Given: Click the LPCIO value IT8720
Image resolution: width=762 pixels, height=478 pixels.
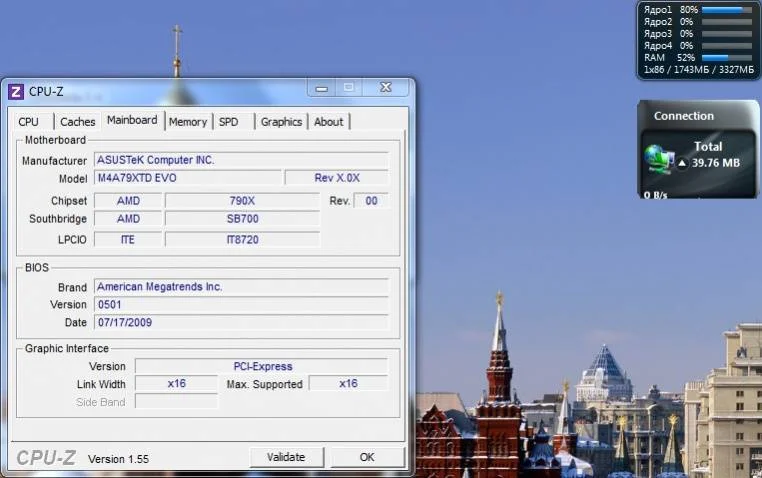Looking at the screenshot, I should click(x=242, y=239).
